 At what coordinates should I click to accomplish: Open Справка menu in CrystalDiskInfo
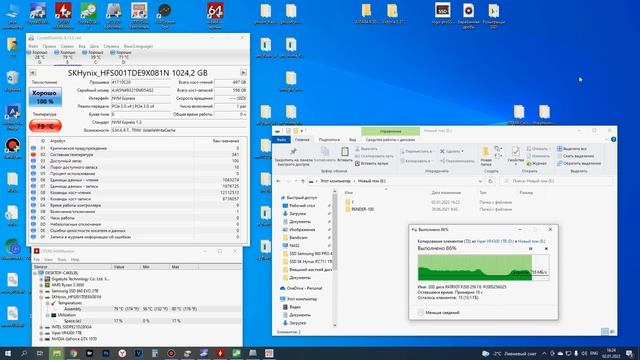click(x=111, y=46)
